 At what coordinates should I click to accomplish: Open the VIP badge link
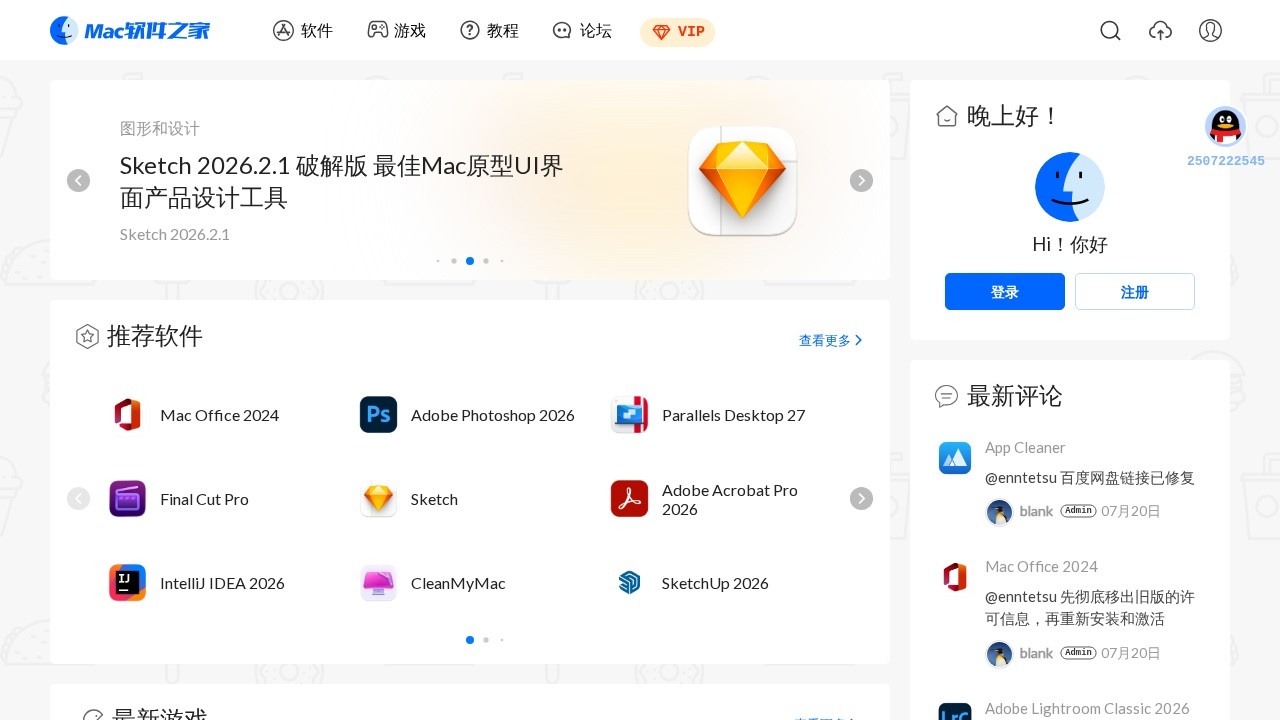pyautogui.click(x=677, y=32)
